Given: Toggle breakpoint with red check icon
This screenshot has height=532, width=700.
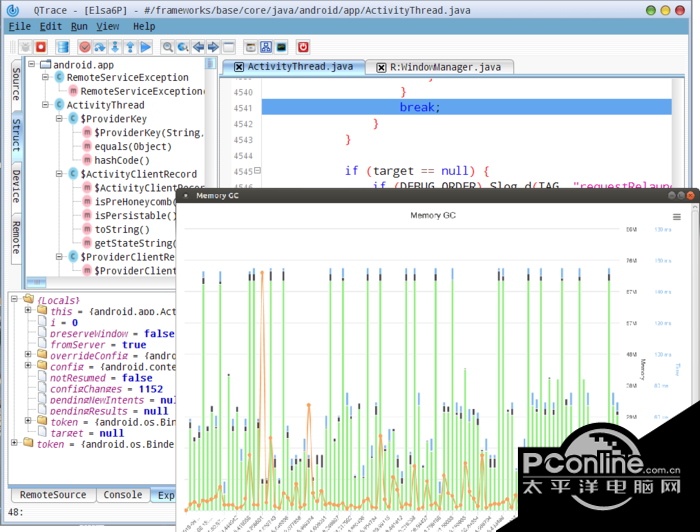Looking at the screenshot, I should pyautogui.click(x=85, y=47).
